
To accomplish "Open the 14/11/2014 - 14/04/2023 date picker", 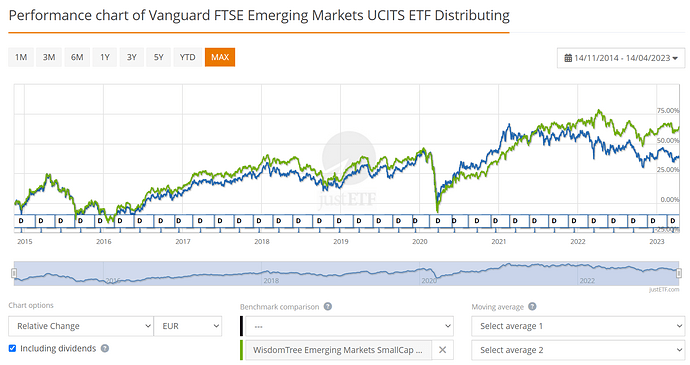I will coord(621,58).
